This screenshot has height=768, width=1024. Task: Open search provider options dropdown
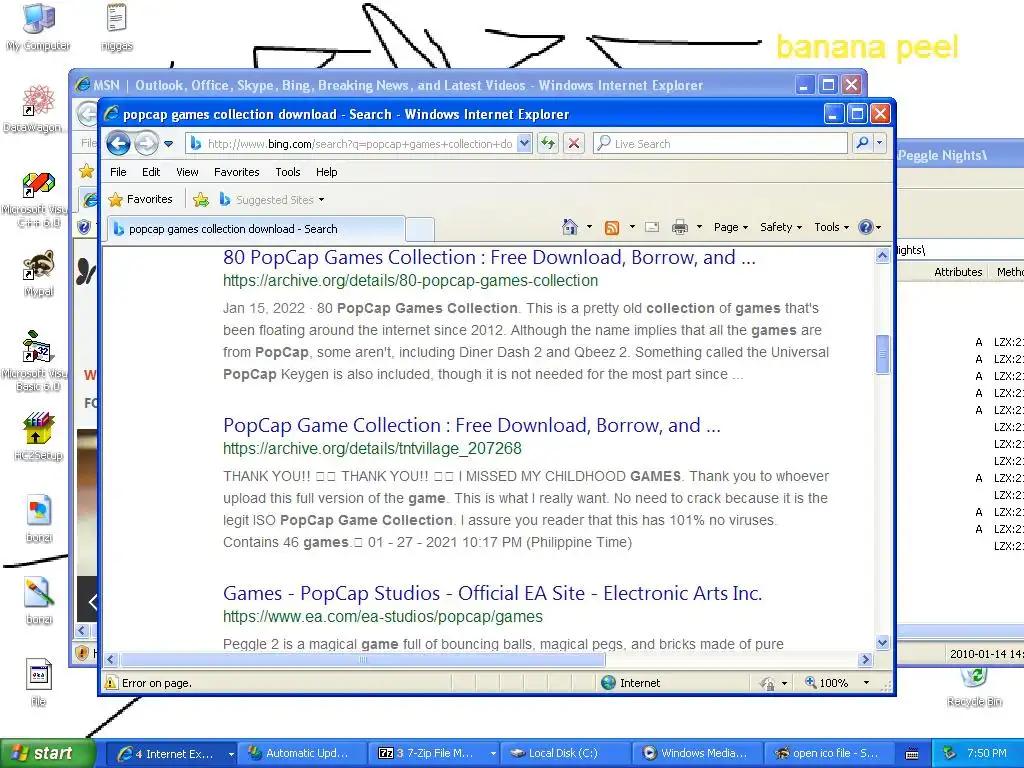880,143
